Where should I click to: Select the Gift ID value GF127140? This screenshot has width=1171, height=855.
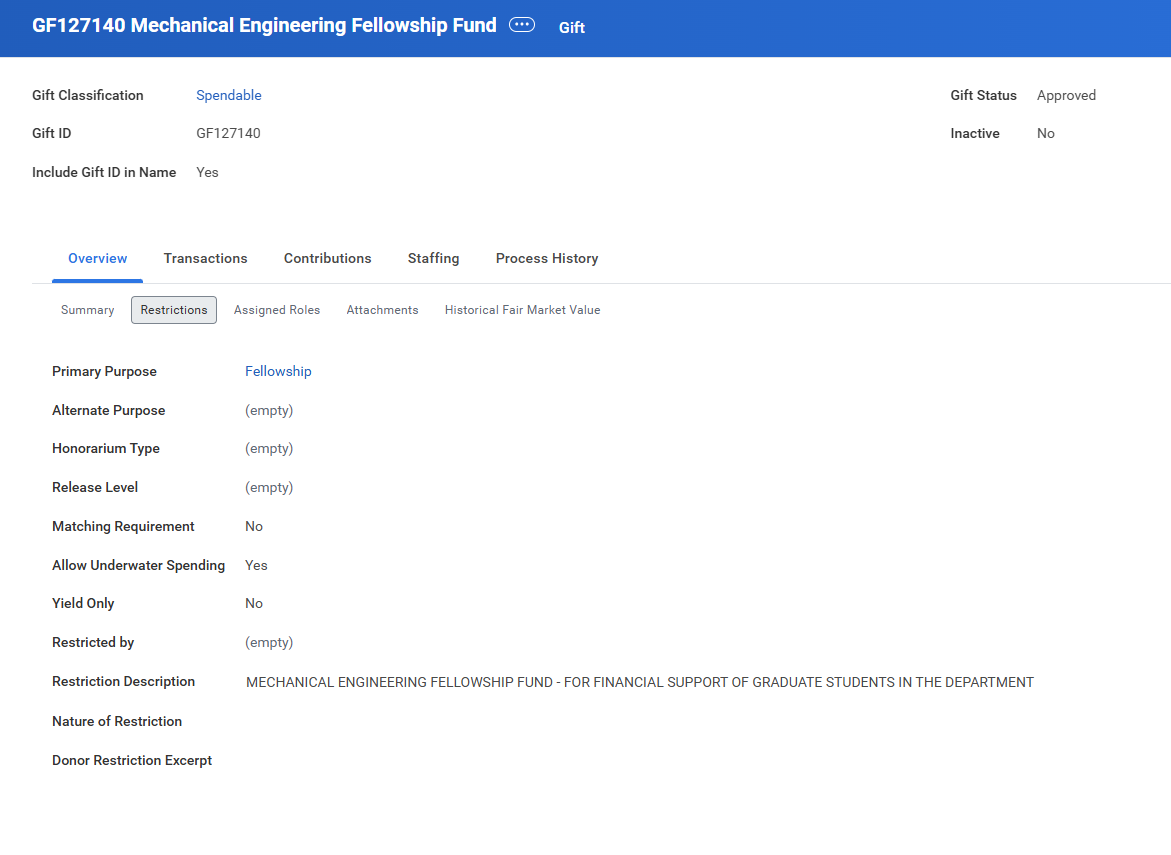tap(229, 133)
